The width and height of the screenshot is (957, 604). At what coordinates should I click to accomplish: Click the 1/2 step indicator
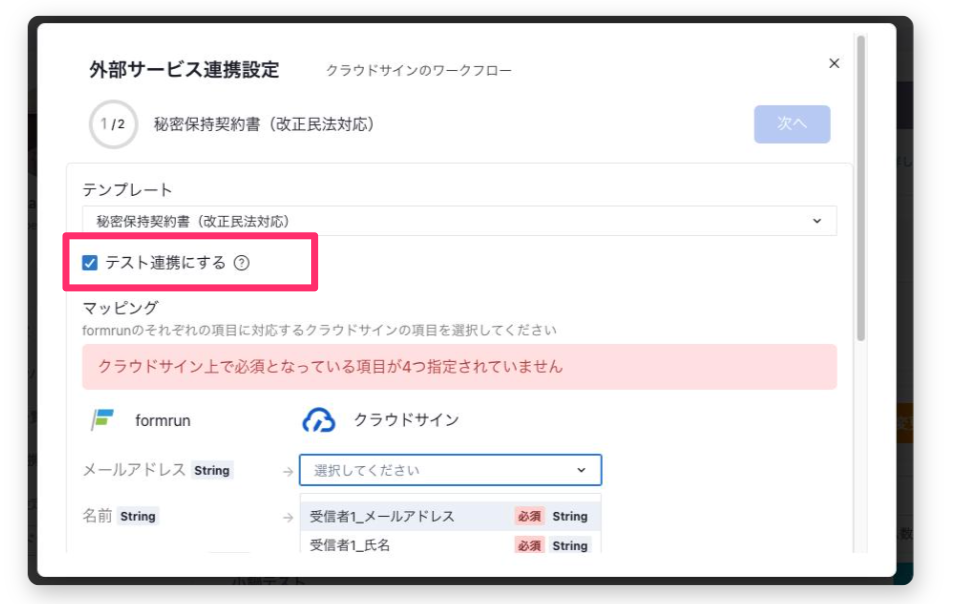point(113,124)
